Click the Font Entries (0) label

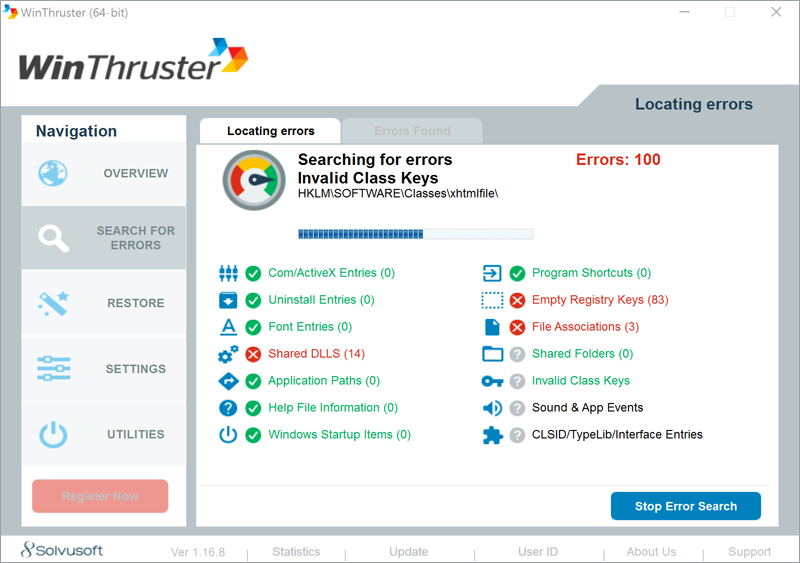tap(310, 327)
